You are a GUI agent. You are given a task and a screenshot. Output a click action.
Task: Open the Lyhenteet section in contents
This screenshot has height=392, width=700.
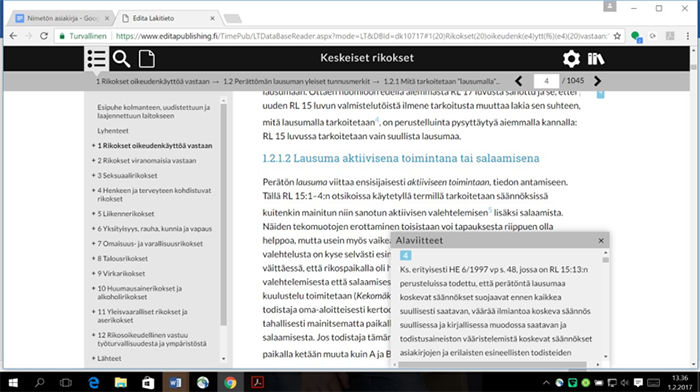point(113,130)
